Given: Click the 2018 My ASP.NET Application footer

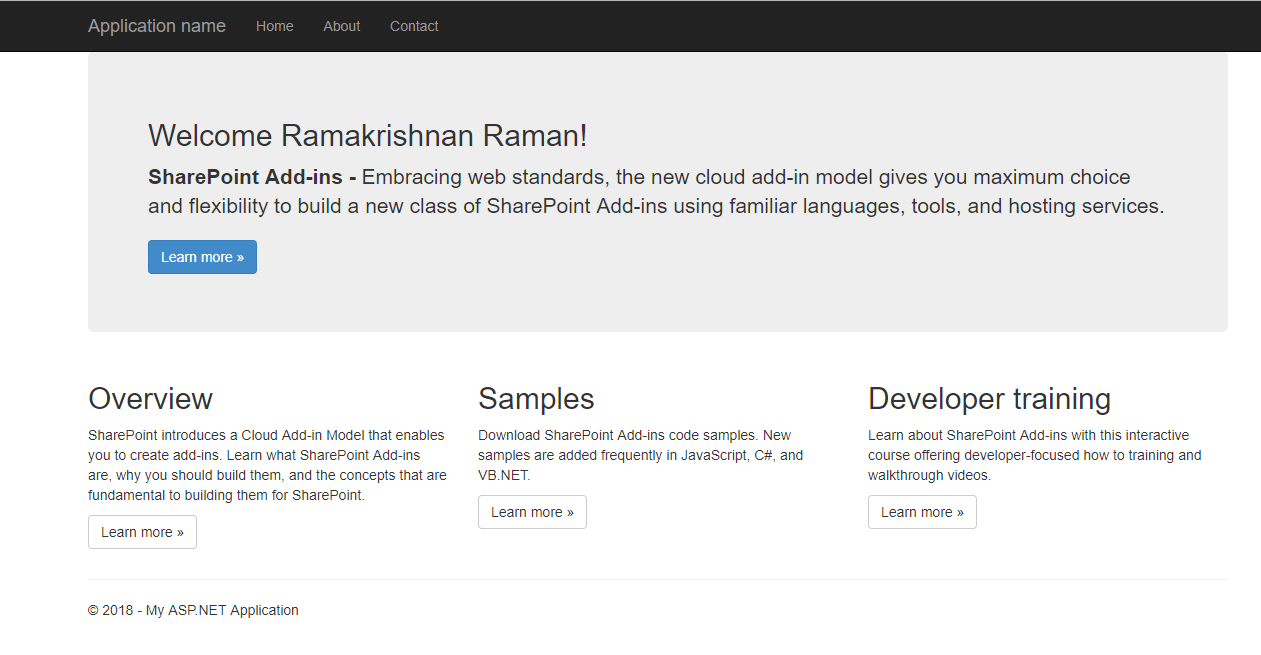Looking at the screenshot, I should coord(193,610).
